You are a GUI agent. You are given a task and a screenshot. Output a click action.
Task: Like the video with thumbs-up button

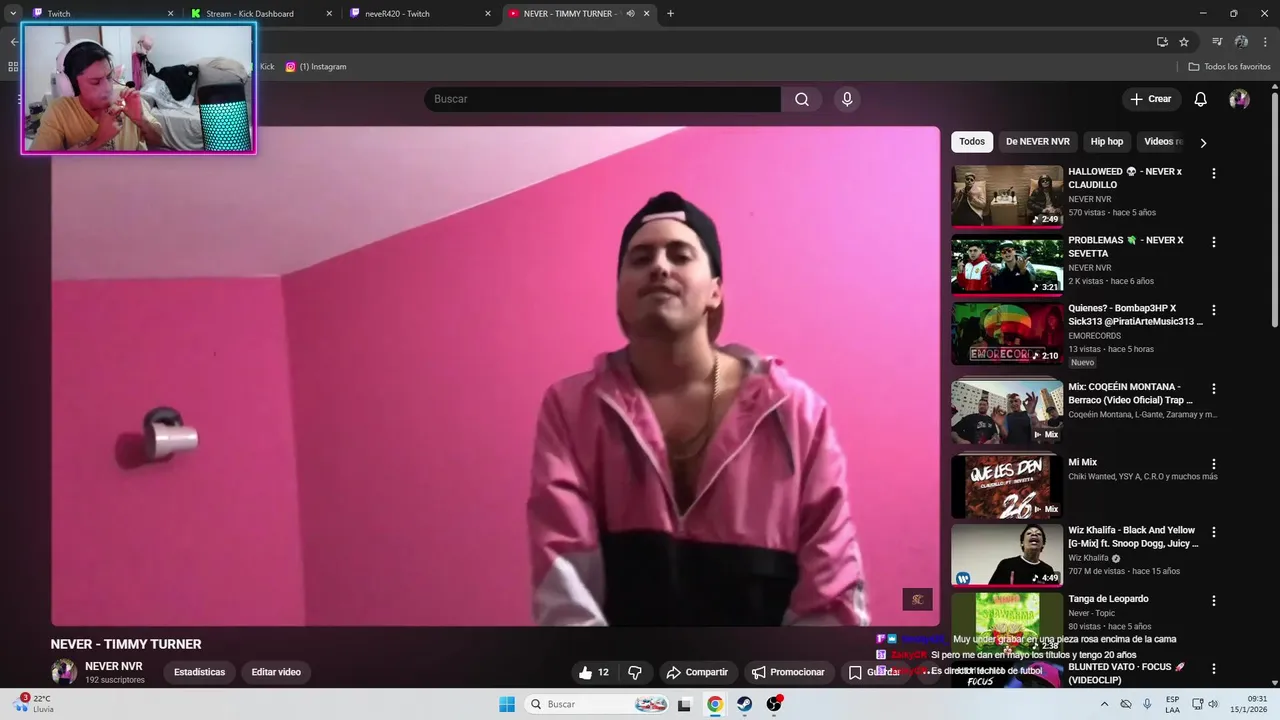(x=595, y=672)
